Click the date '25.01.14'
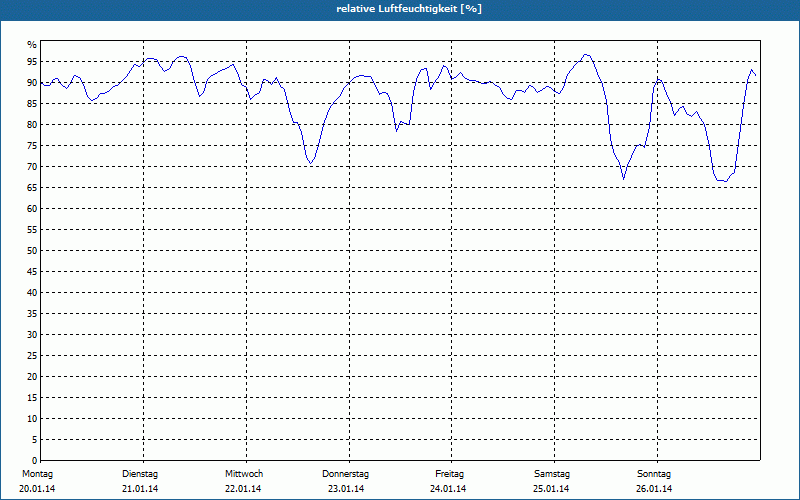Screen dimensions: 800x500 [x=551, y=489]
